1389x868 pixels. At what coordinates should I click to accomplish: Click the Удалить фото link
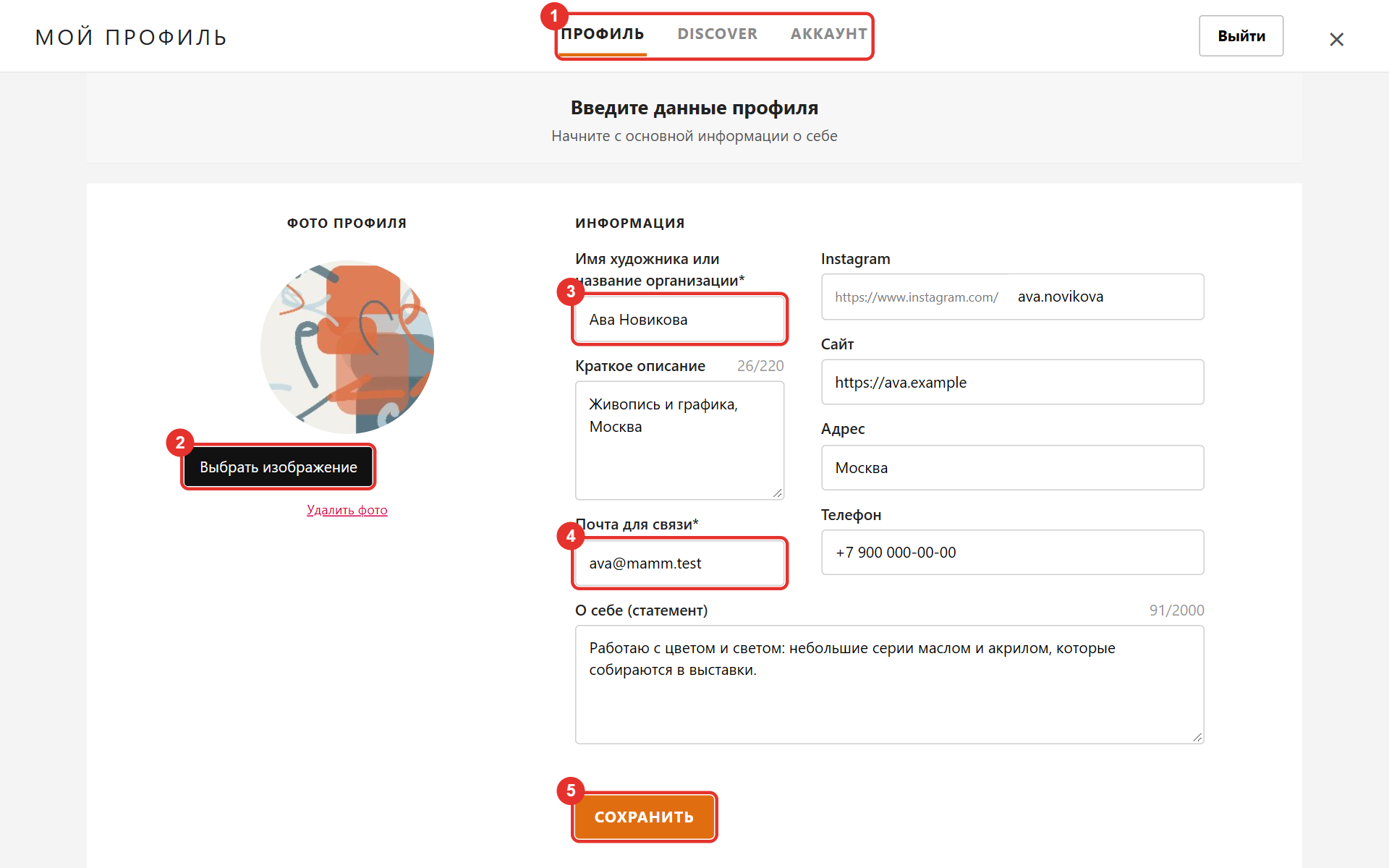[x=347, y=510]
